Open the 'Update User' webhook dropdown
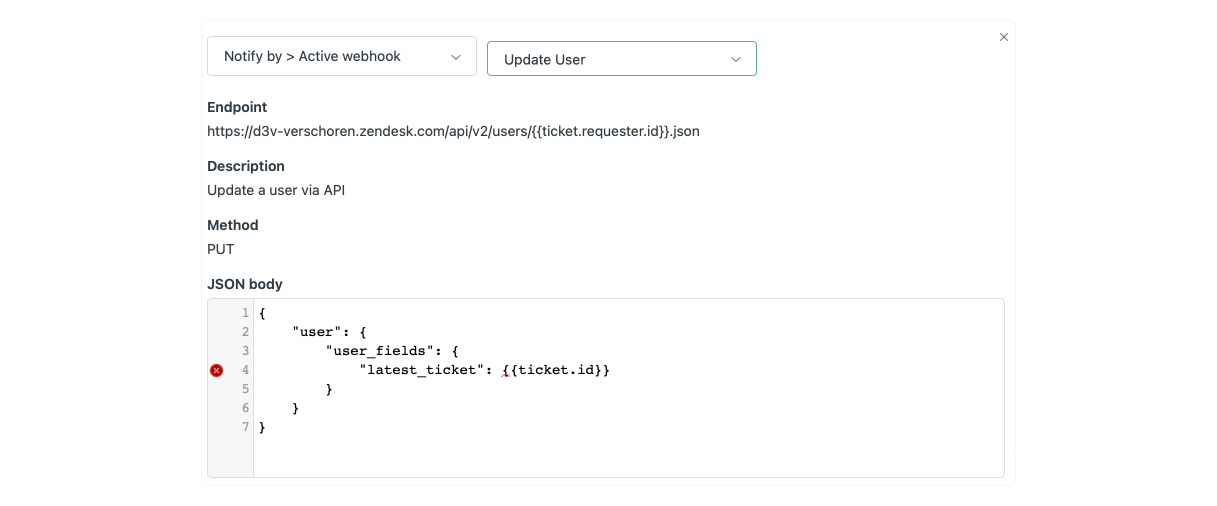 621,59
